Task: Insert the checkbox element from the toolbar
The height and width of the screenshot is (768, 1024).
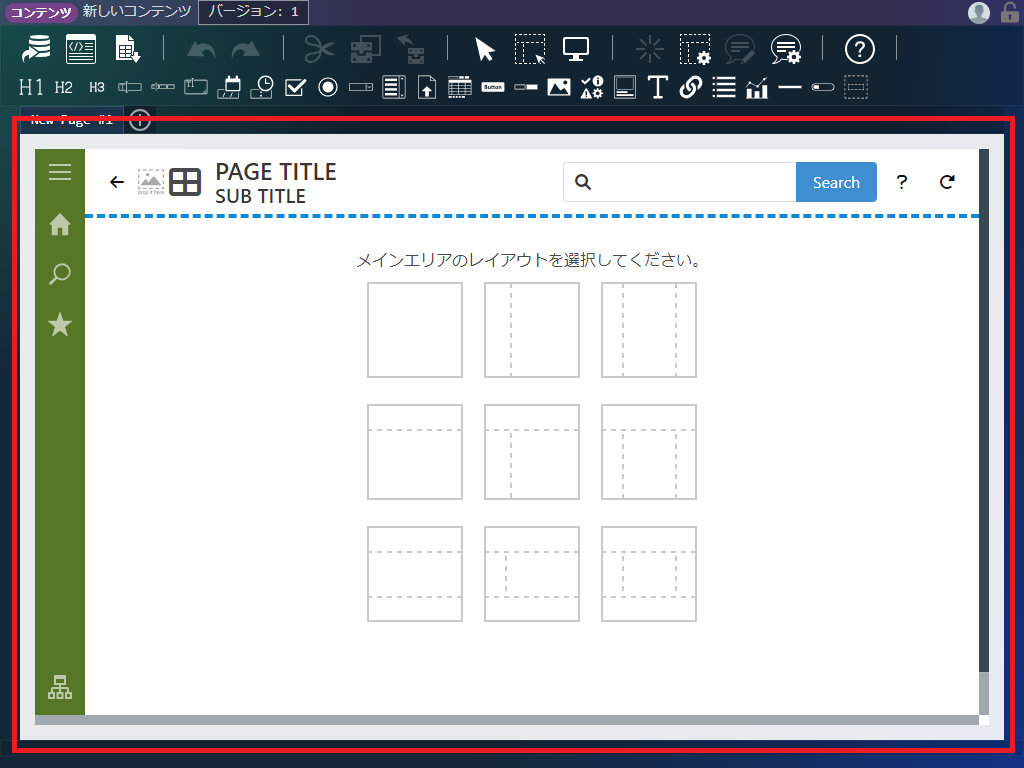Action: (x=295, y=87)
